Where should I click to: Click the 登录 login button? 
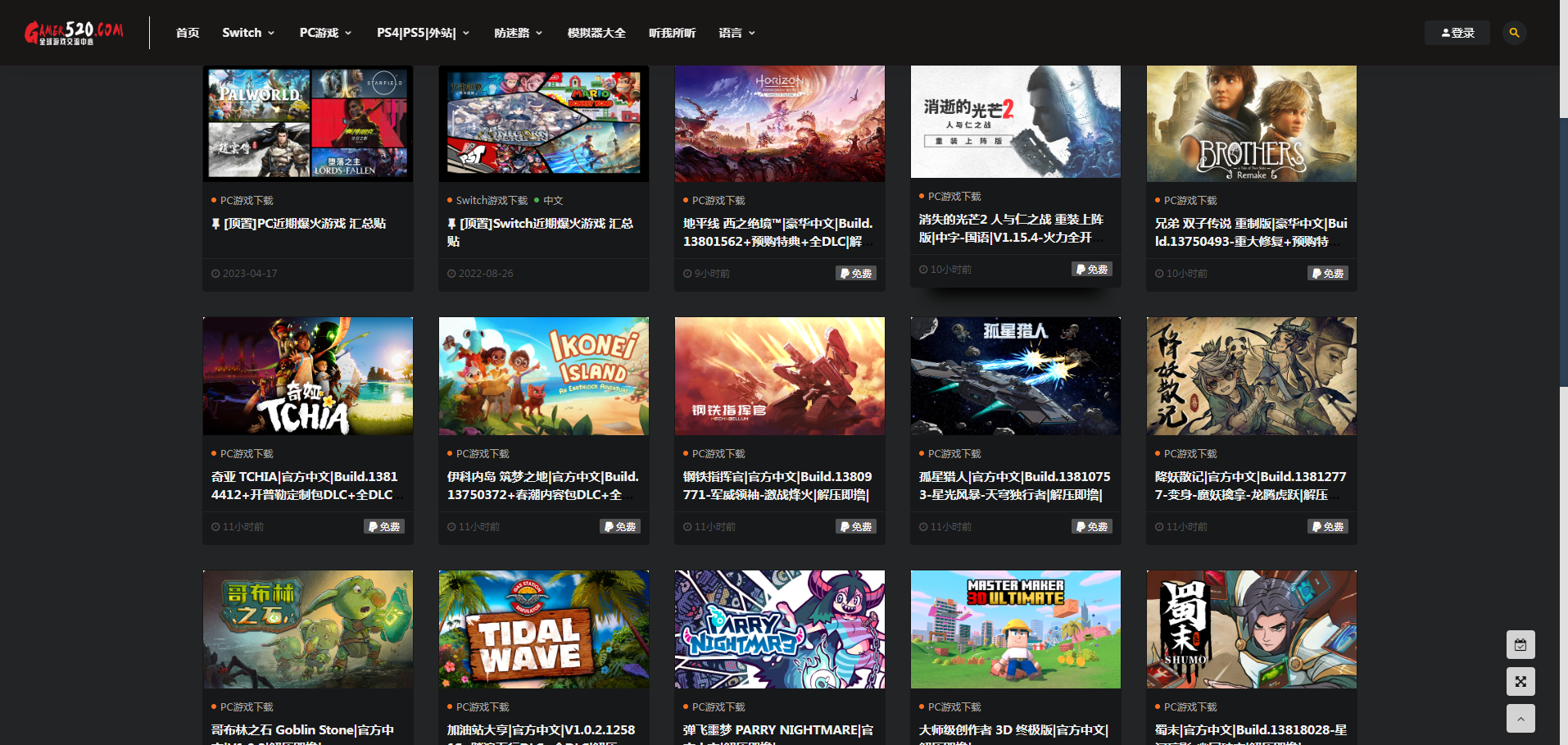(1457, 33)
